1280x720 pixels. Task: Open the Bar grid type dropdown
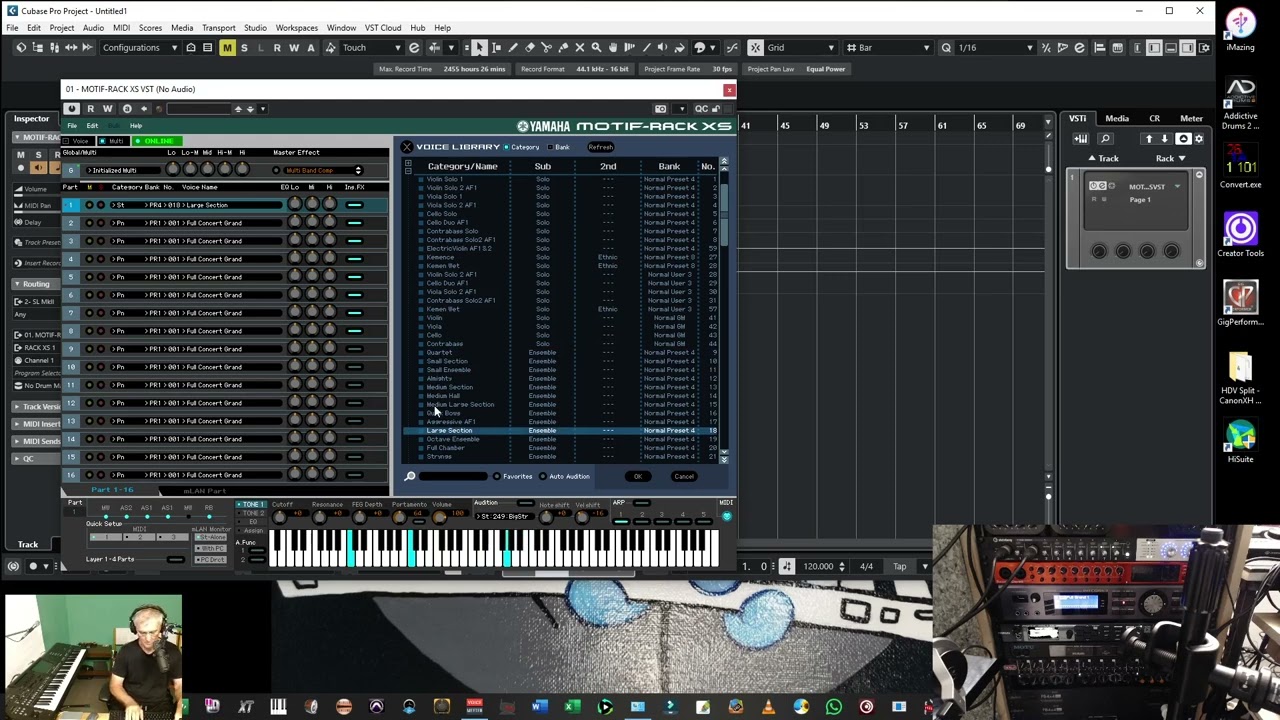tap(889, 47)
